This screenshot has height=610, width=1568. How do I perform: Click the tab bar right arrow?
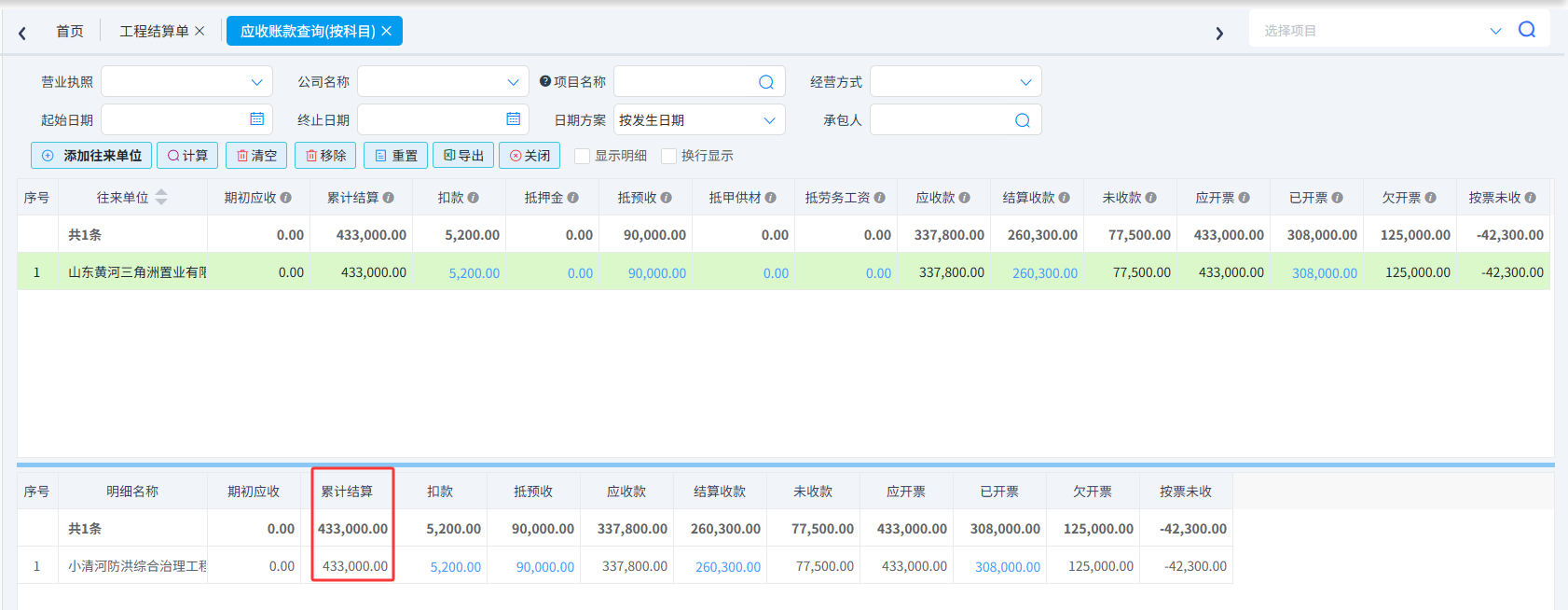point(1219,33)
